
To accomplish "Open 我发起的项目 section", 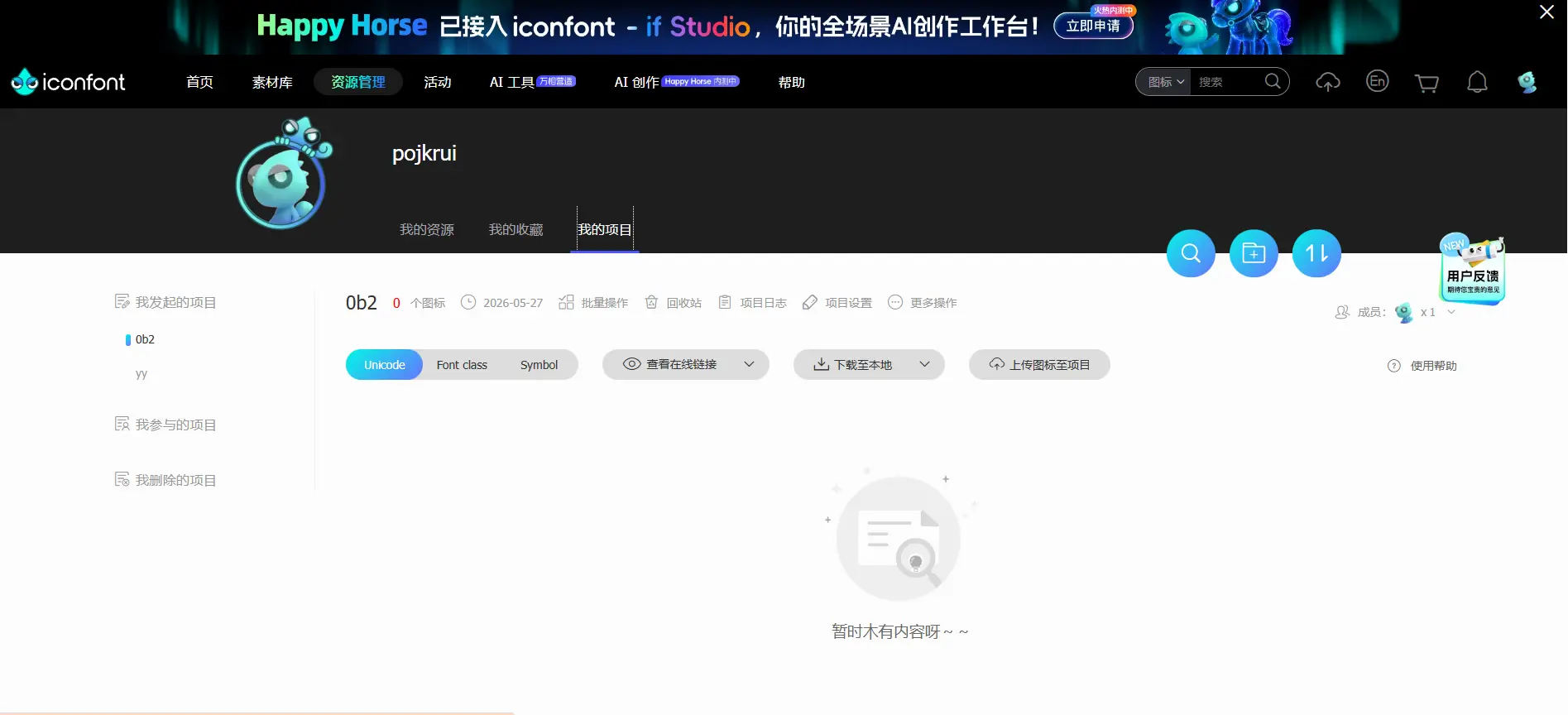I will click(x=165, y=302).
